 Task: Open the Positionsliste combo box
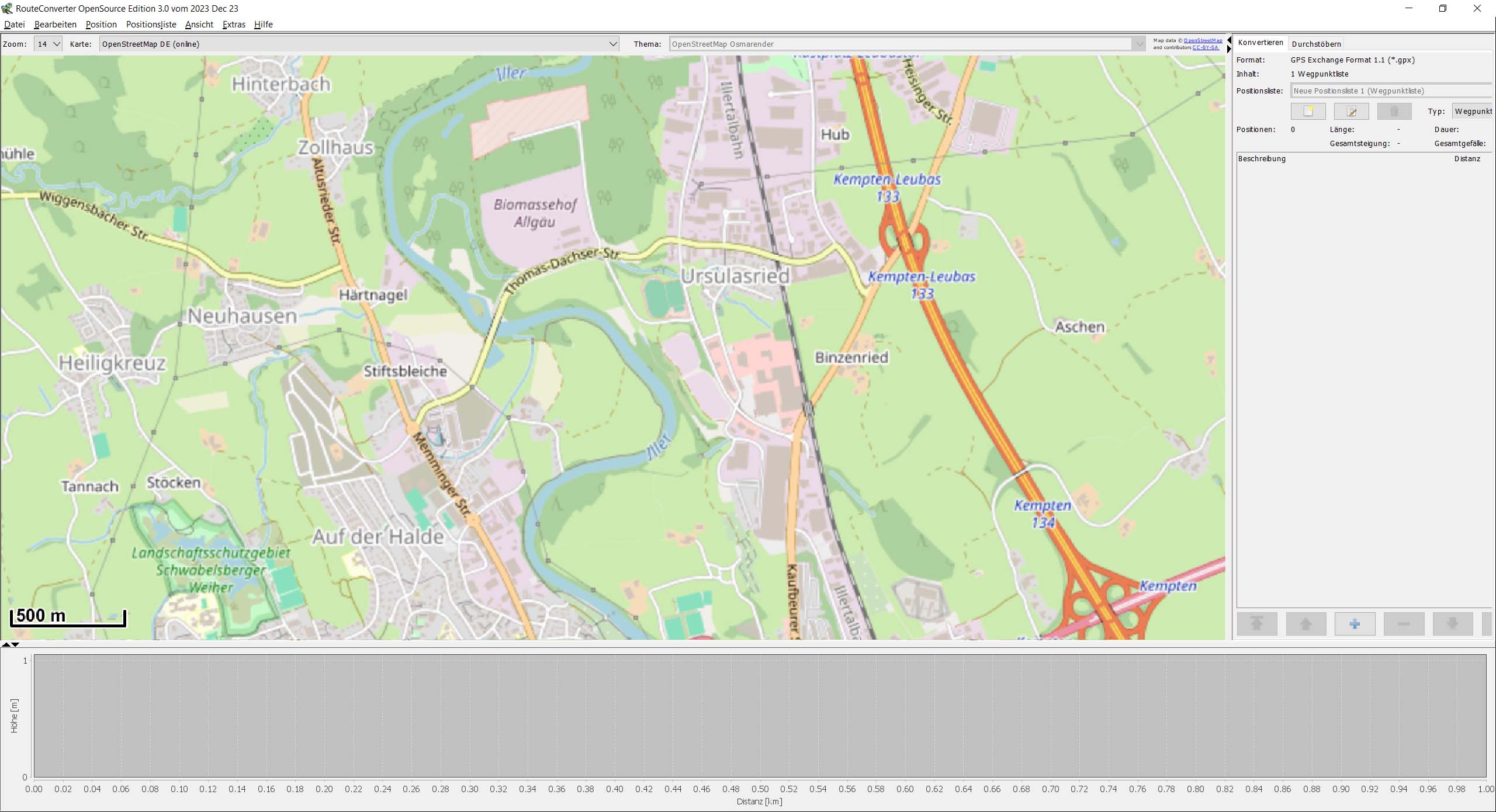1391,91
